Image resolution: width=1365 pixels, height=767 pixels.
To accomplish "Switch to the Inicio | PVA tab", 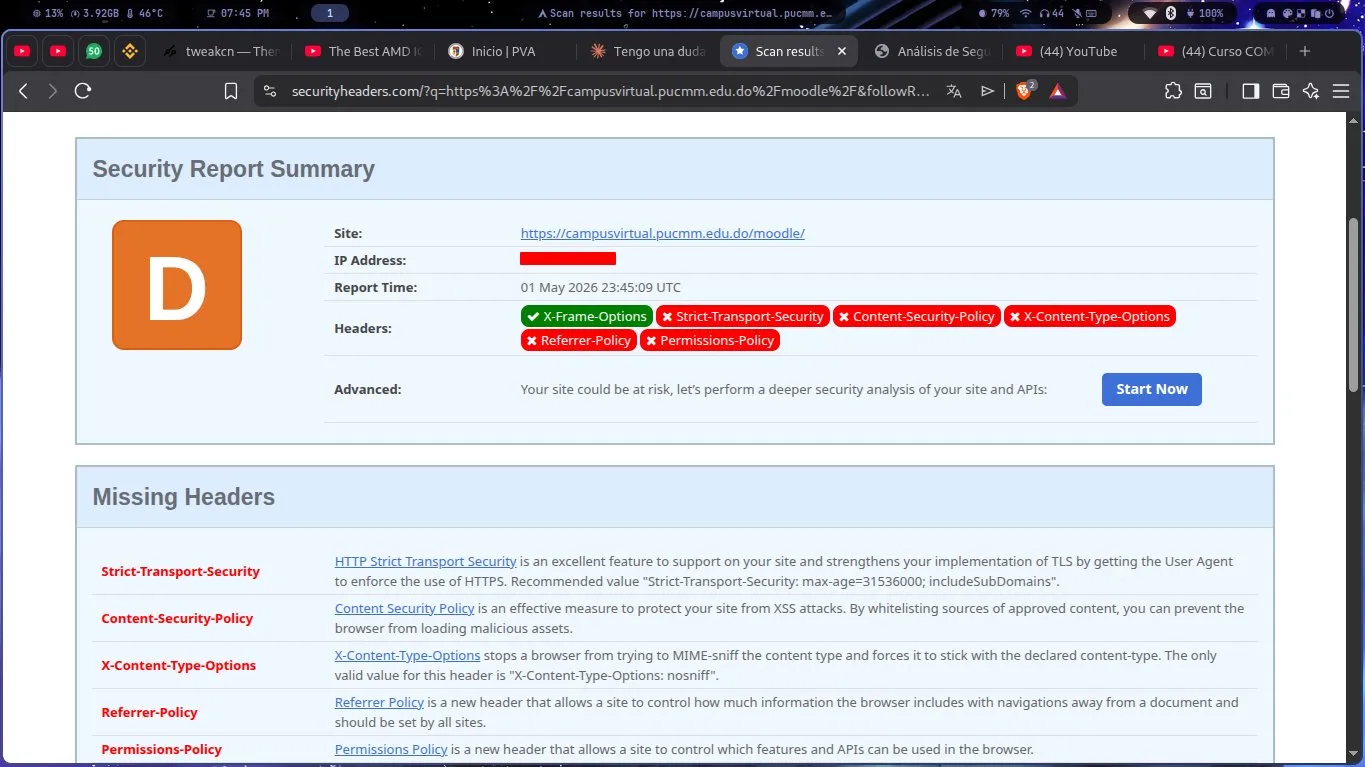I will tap(507, 51).
